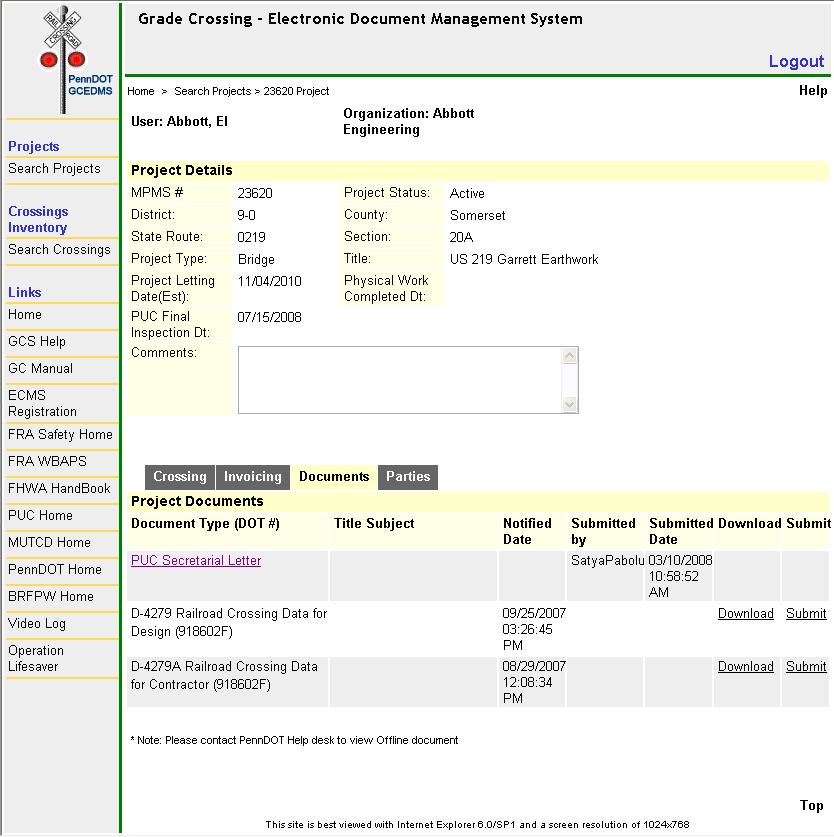Open the Crossing tab
This screenshot has width=834, height=837.
point(180,477)
